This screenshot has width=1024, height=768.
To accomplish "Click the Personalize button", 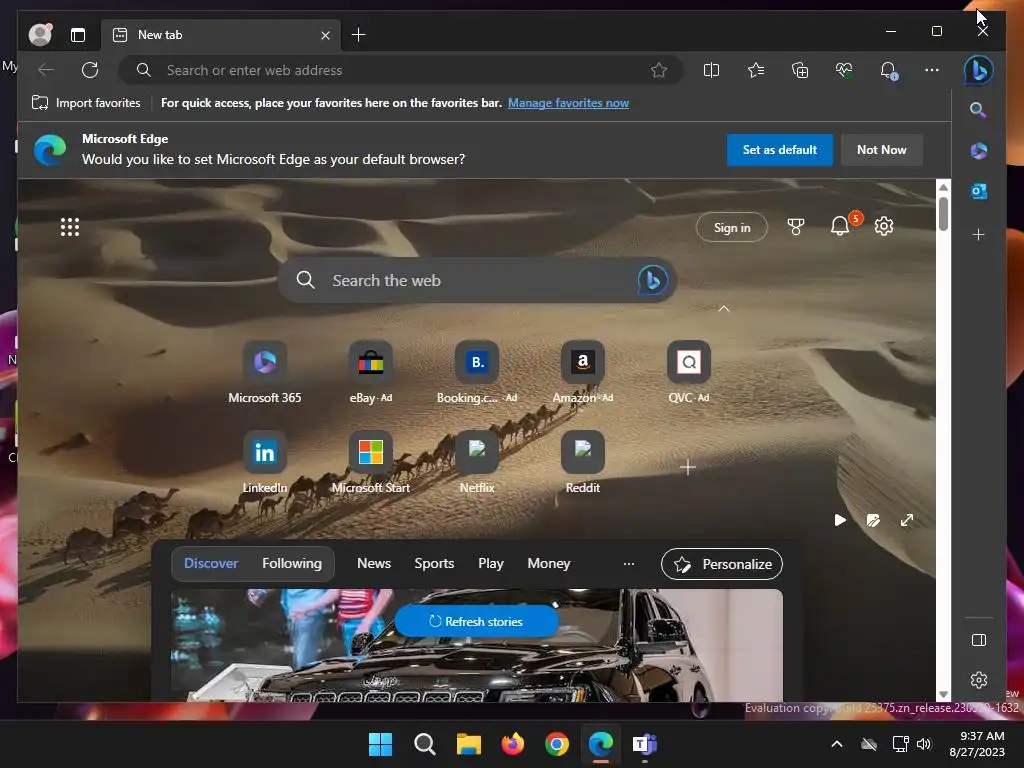I will tap(722, 564).
